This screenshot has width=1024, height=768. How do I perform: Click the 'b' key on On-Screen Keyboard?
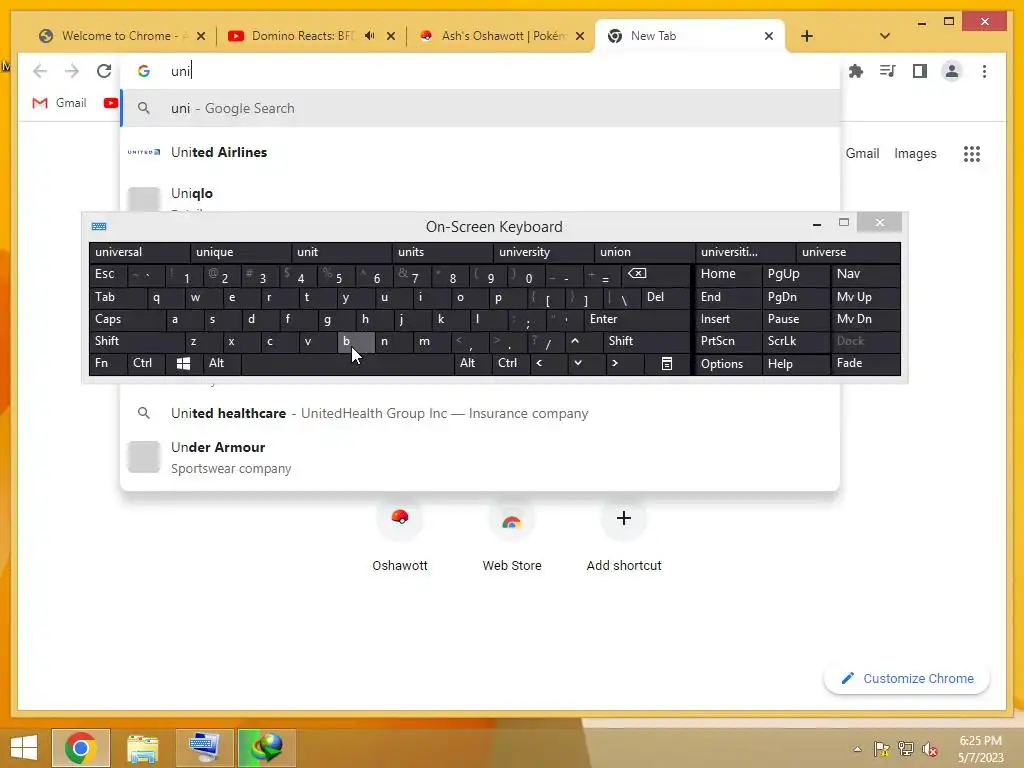(356, 341)
